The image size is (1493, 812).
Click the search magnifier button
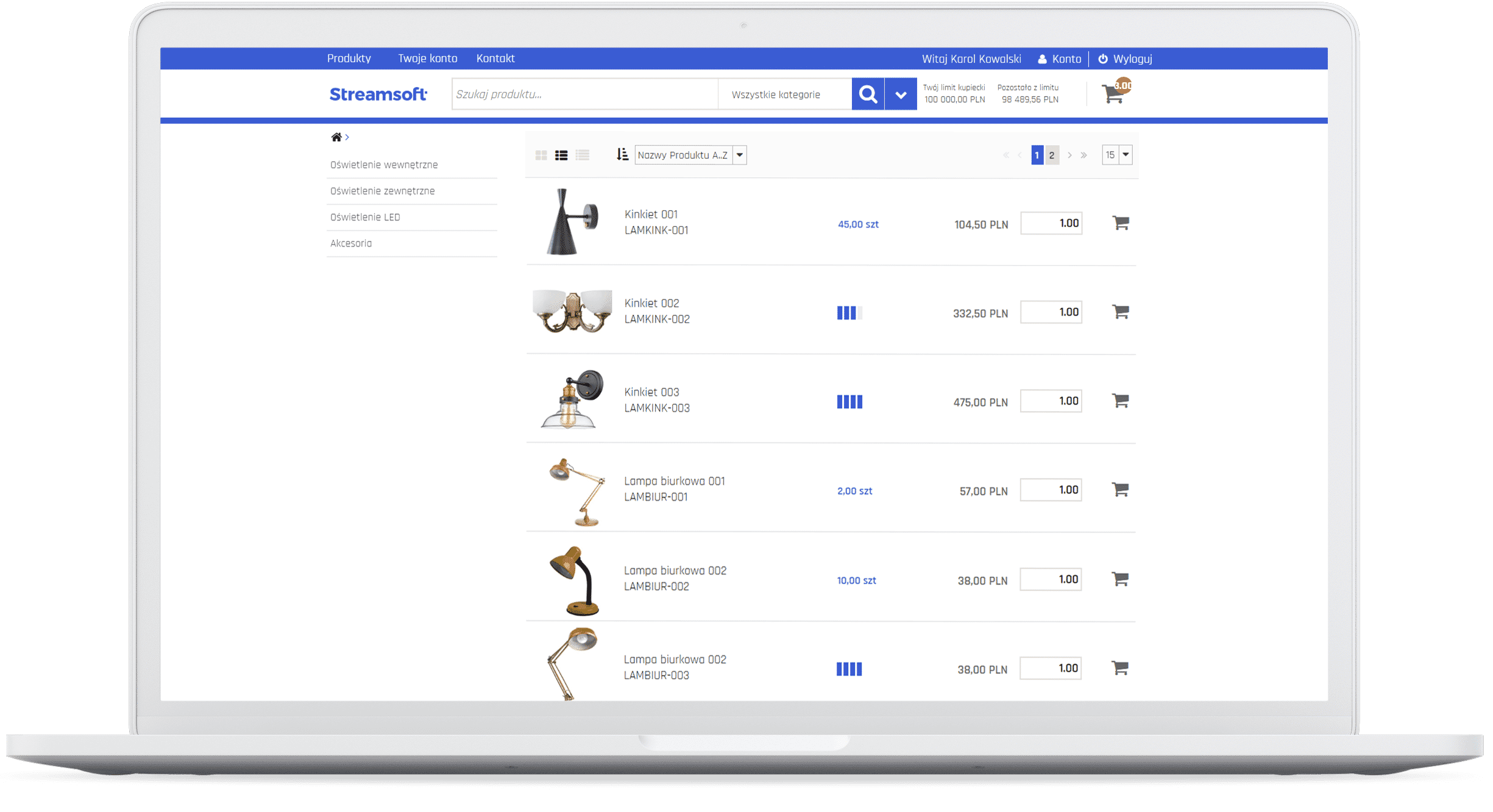point(867,94)
